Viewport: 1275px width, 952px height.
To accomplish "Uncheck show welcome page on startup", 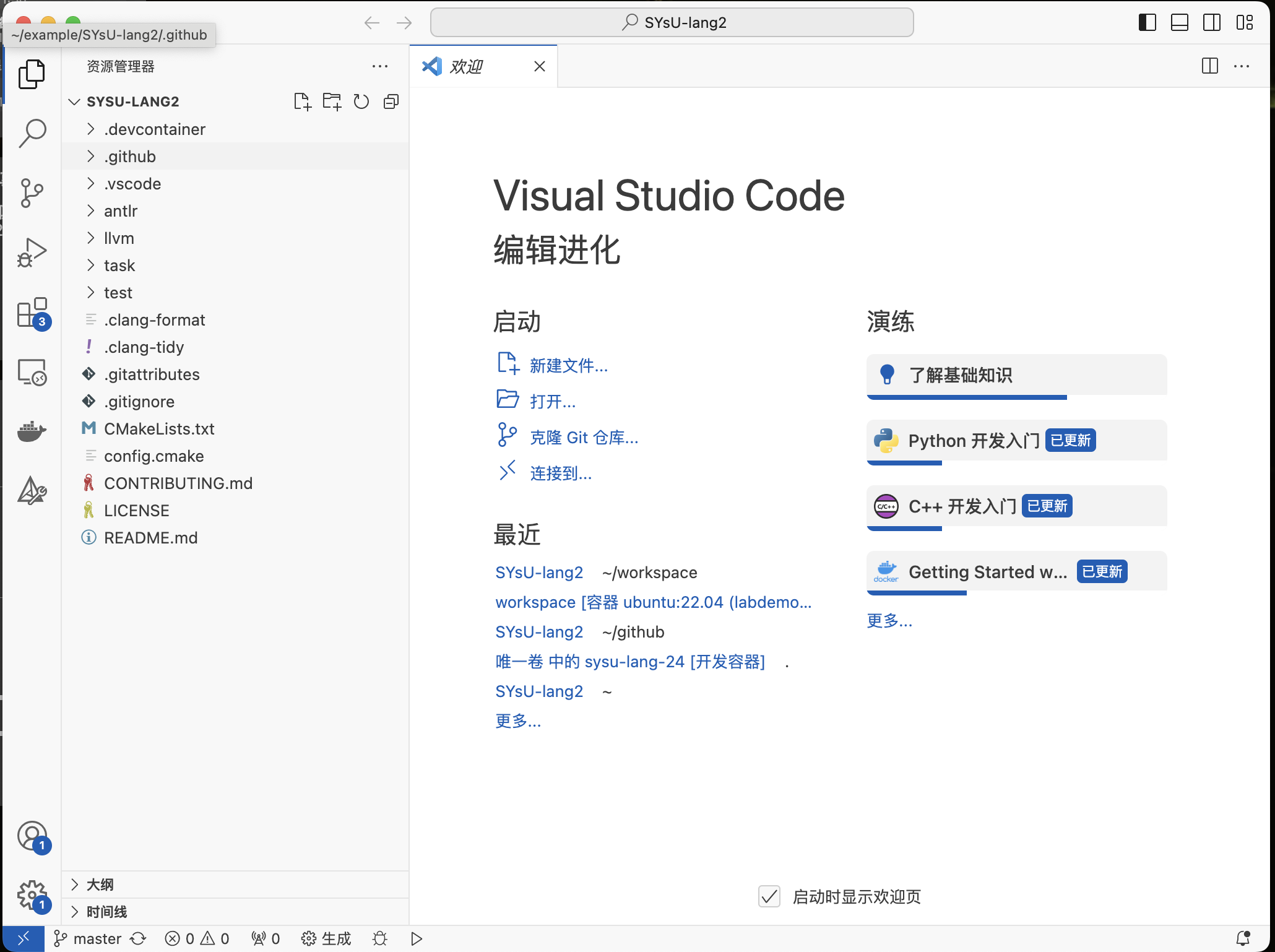I will pos(769,896).
